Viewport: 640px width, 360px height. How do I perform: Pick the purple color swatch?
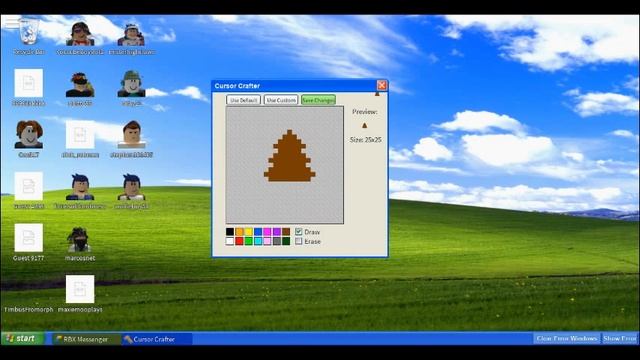click(x=277, y=232)
